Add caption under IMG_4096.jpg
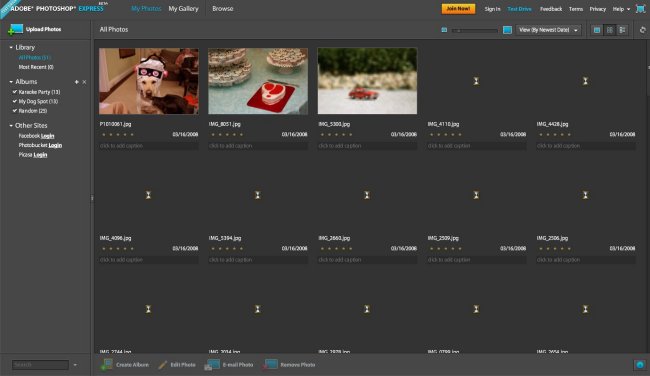The image size is (650, 376). pyautogui.click(x=148, y=260)
